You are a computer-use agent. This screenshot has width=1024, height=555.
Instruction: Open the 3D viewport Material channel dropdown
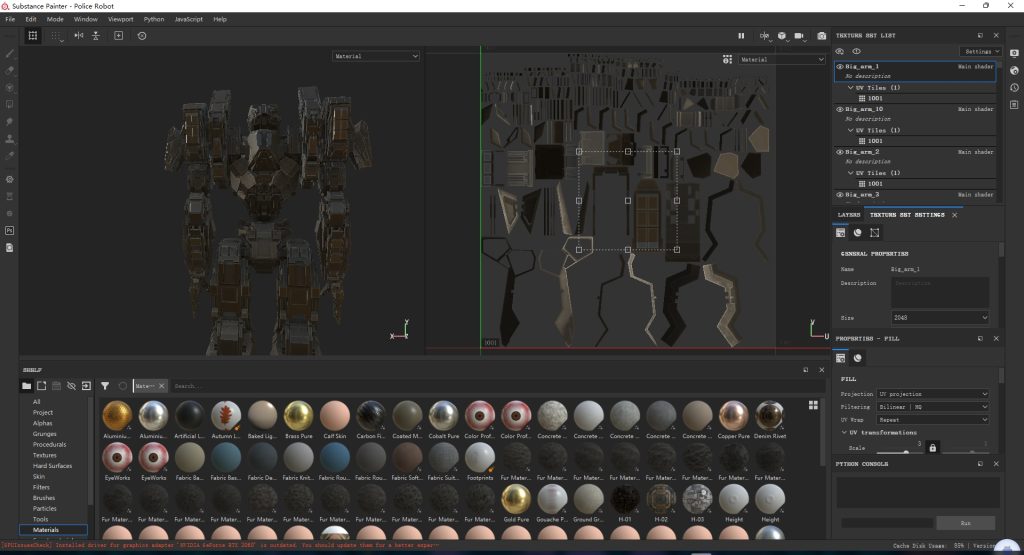click(376, 56)
